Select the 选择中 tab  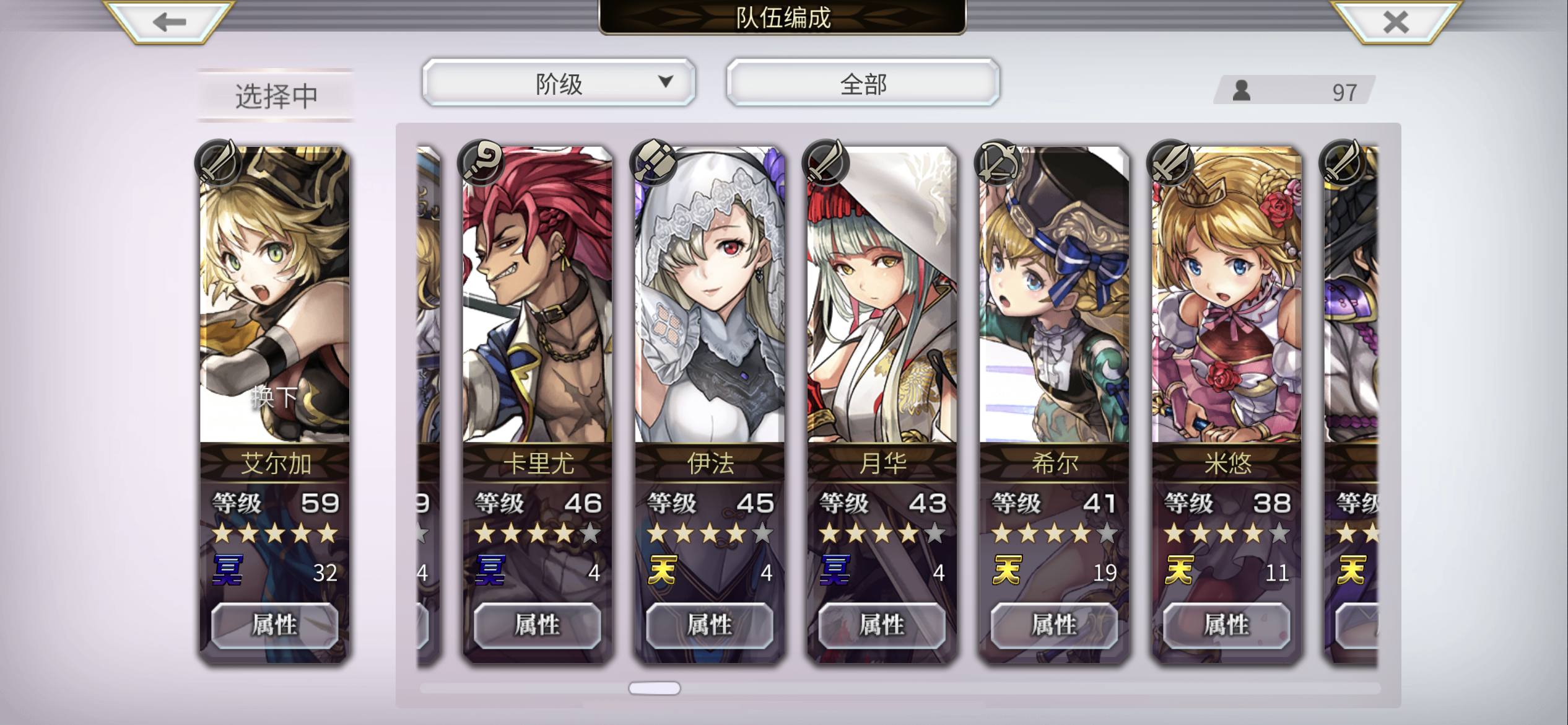click(276, 95)
